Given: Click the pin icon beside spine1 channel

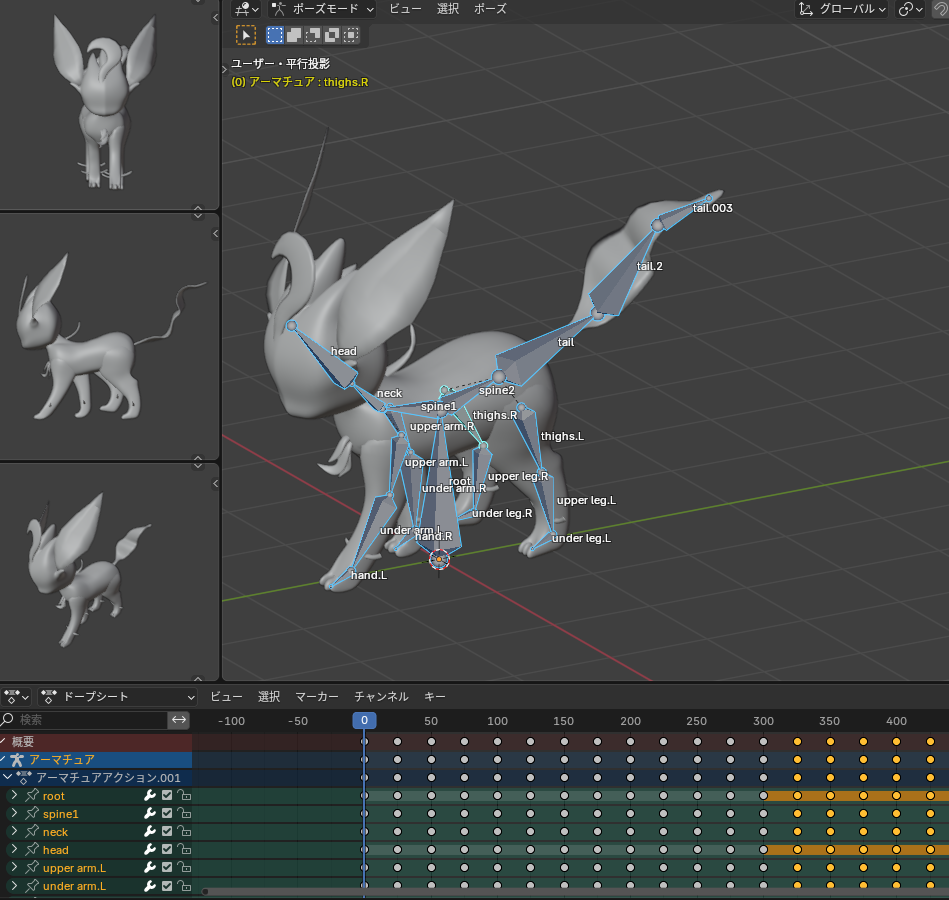Looking at the screenshot, I should click(x=31, y=814).
